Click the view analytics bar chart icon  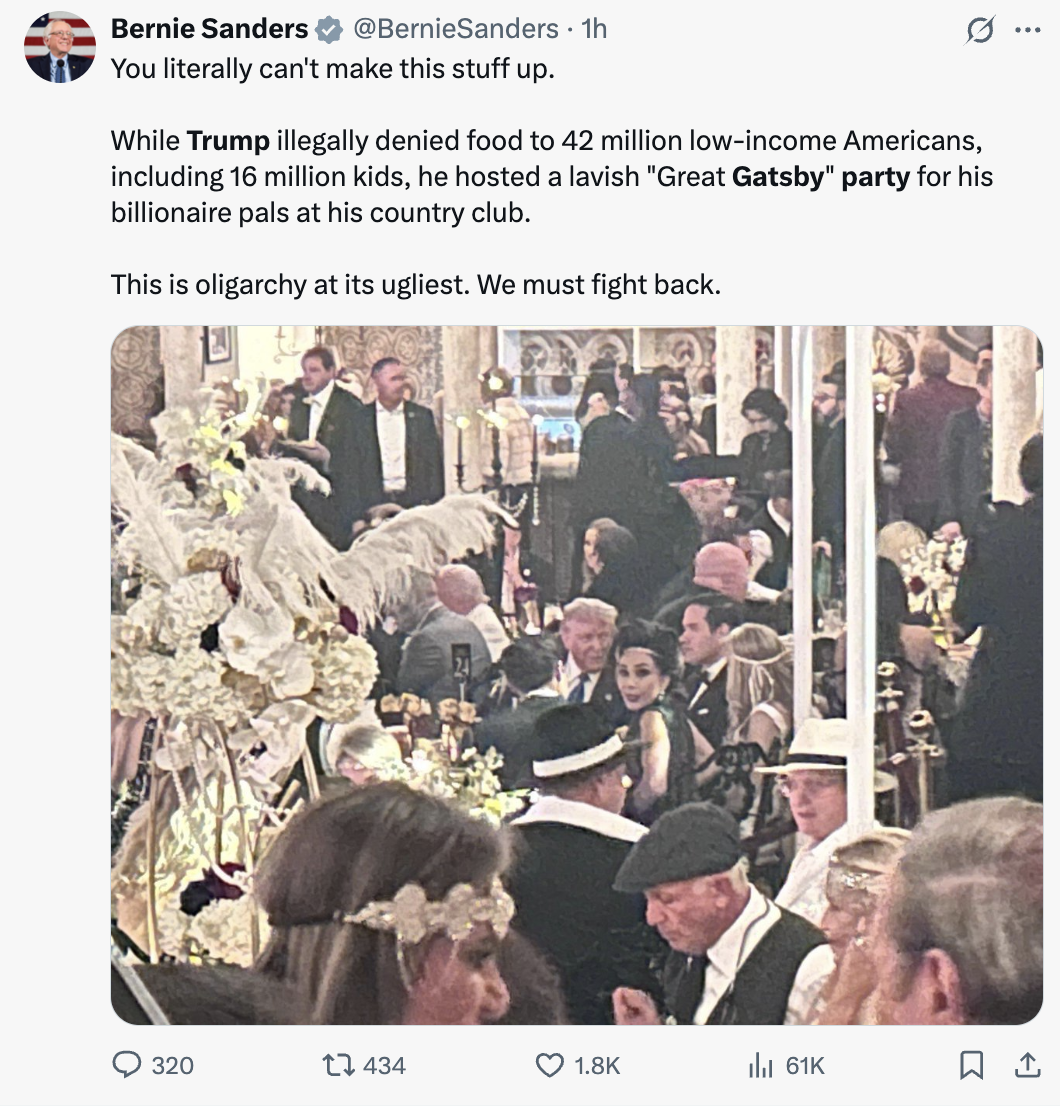pyautogui.click(x=761, y=1065)
